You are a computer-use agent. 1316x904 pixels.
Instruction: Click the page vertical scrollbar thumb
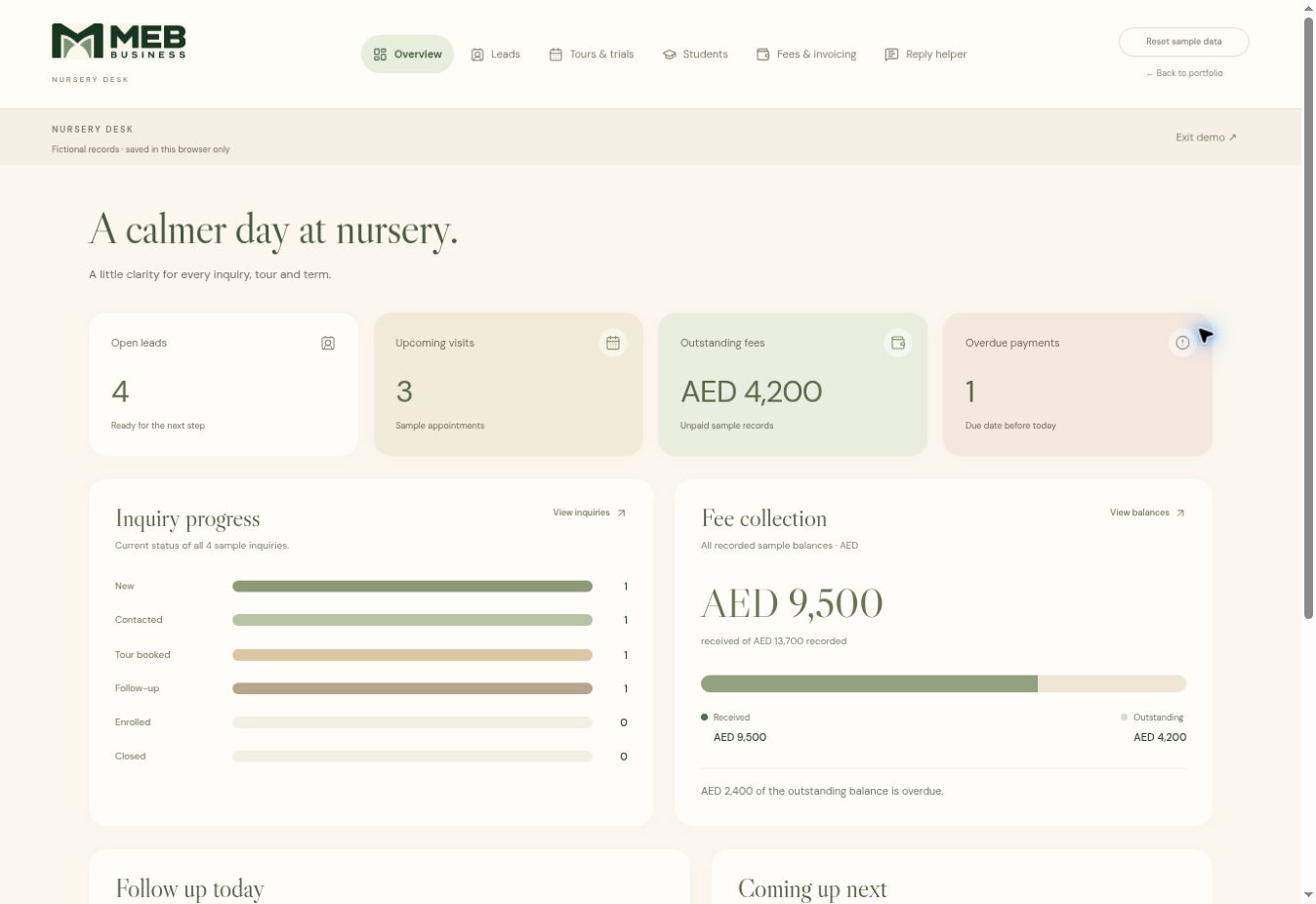1308,317
